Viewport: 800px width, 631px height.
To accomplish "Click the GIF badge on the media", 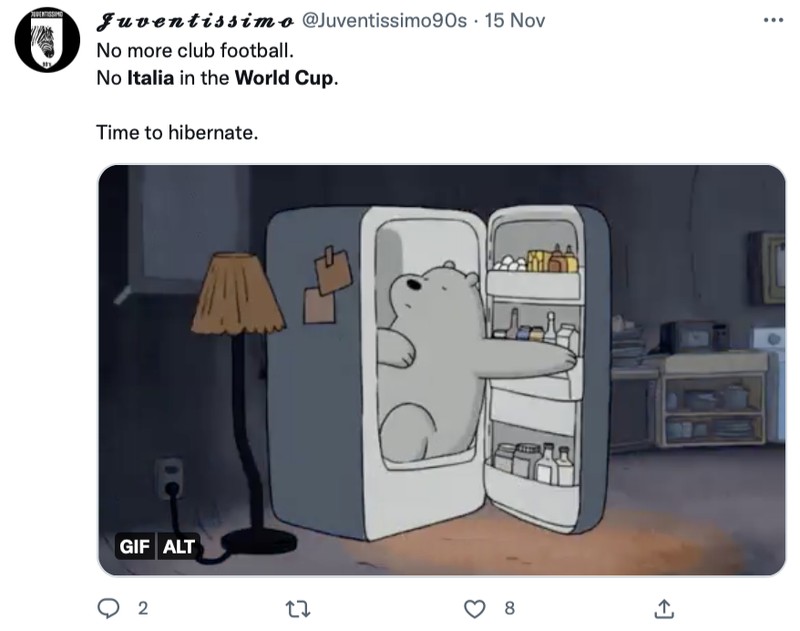I will [x=135, y=546].
